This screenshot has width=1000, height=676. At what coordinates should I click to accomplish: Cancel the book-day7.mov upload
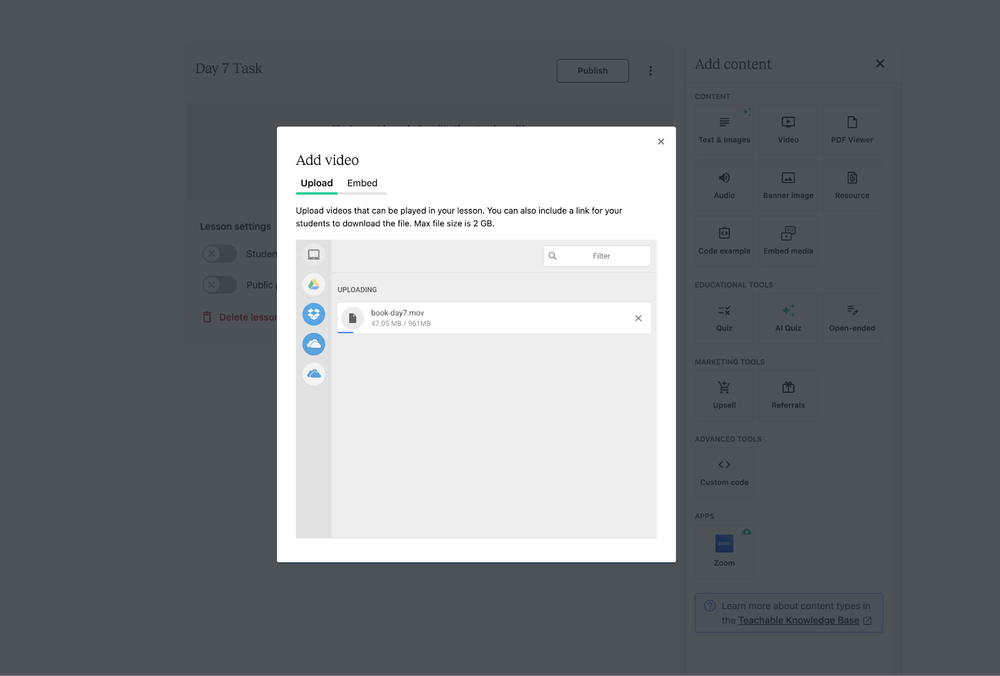click(x=638, y=318)
